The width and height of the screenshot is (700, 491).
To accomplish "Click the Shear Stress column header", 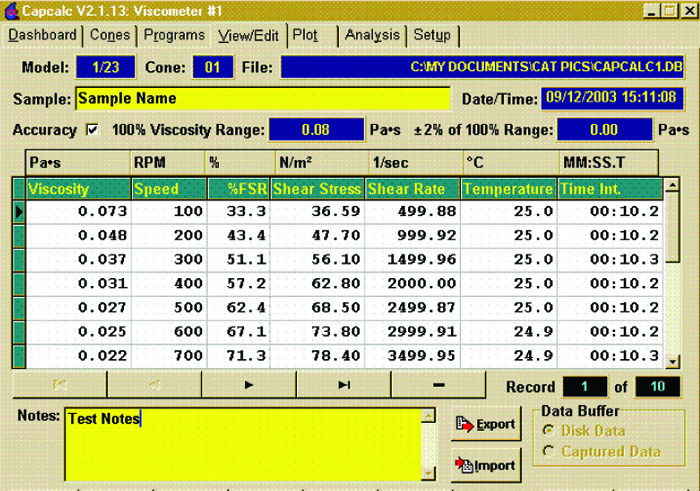I will click(x=317, y=189).
